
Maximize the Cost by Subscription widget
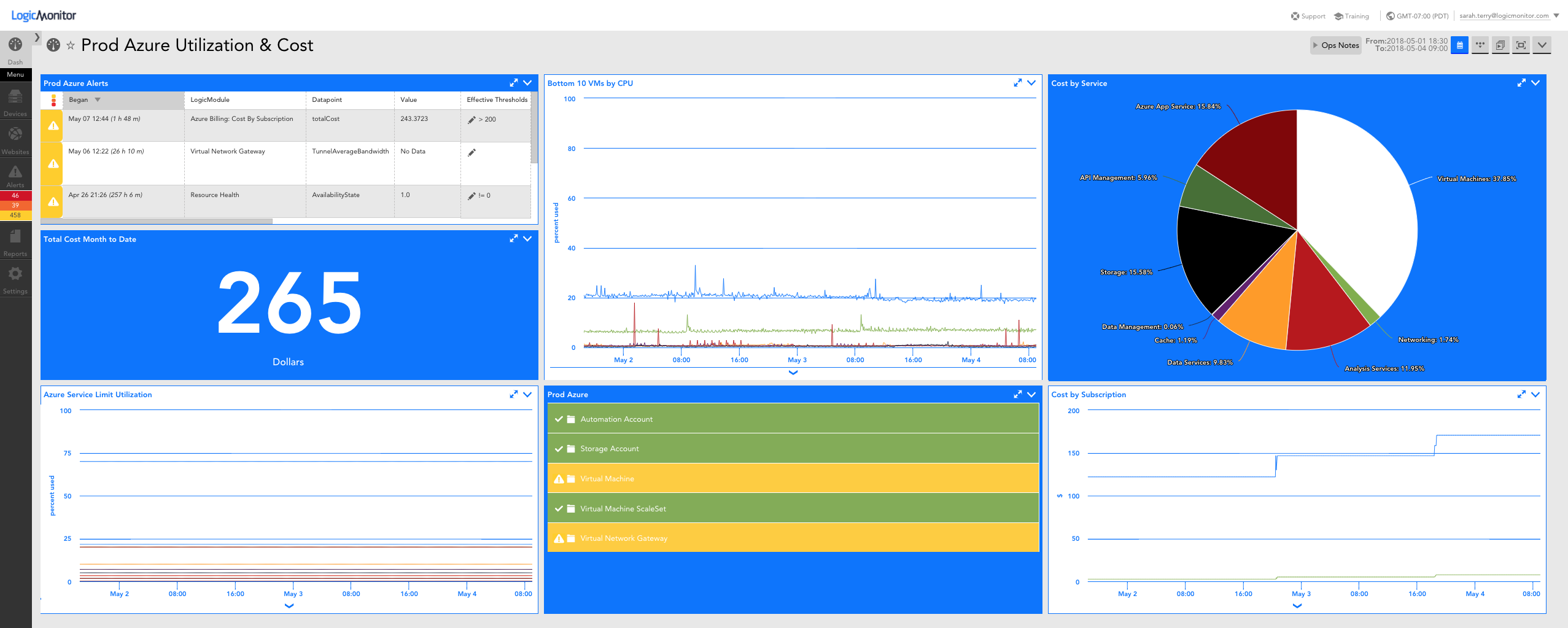click(x=1521, y=394)
